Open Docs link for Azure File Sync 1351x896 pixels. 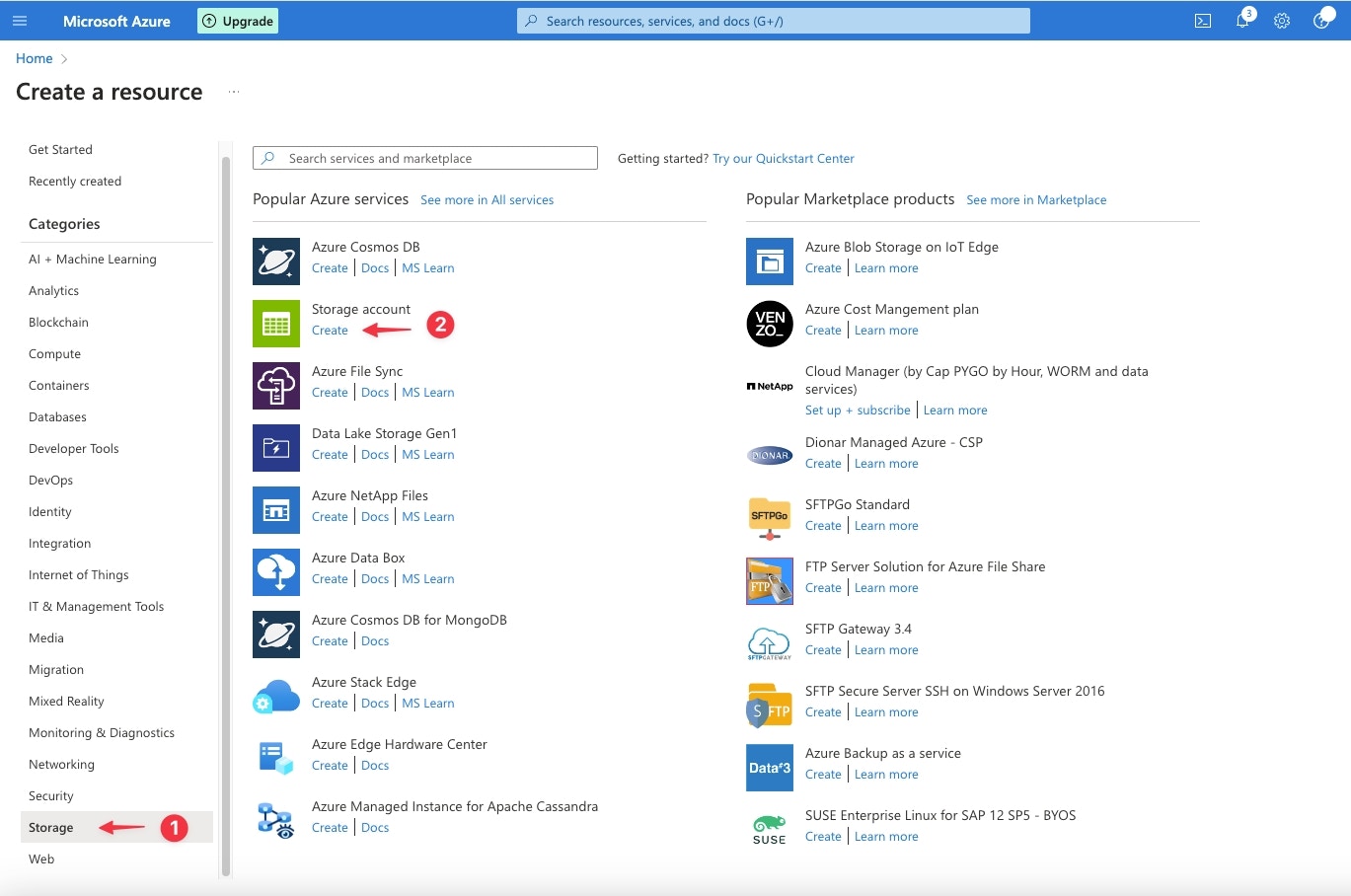pyautogui.click(x=375, y=393)
